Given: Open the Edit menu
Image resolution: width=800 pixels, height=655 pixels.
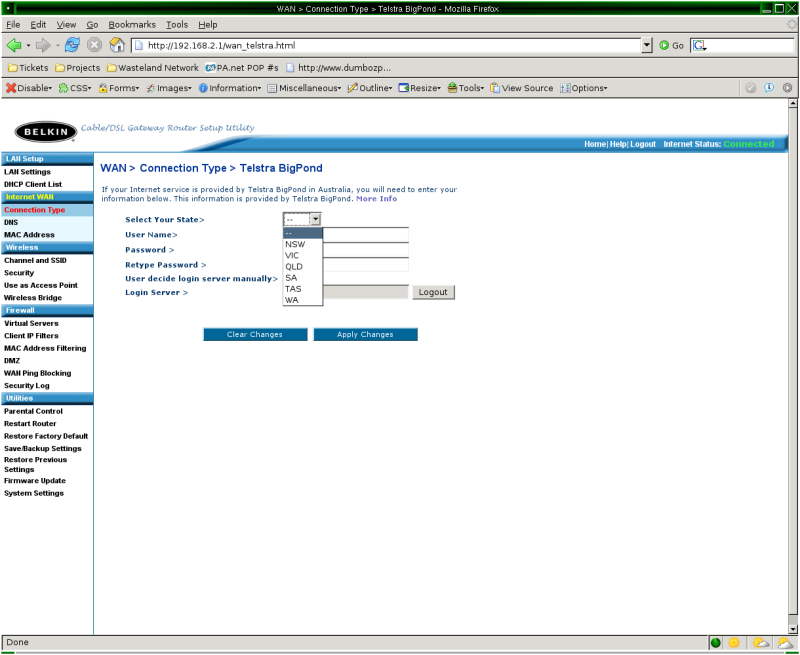Looking at the screenshot, I should [38, 24].
